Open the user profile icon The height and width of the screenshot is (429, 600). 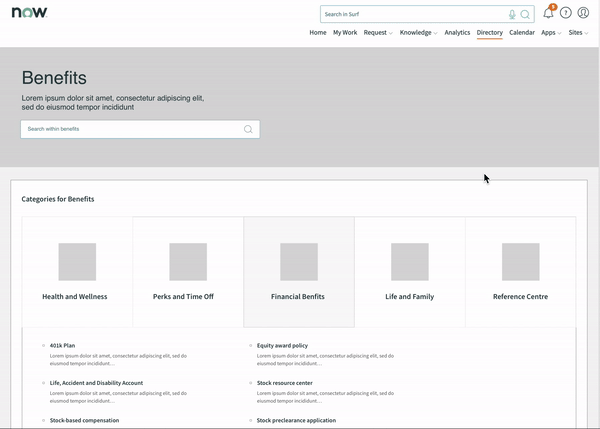[x=583, y=13]
